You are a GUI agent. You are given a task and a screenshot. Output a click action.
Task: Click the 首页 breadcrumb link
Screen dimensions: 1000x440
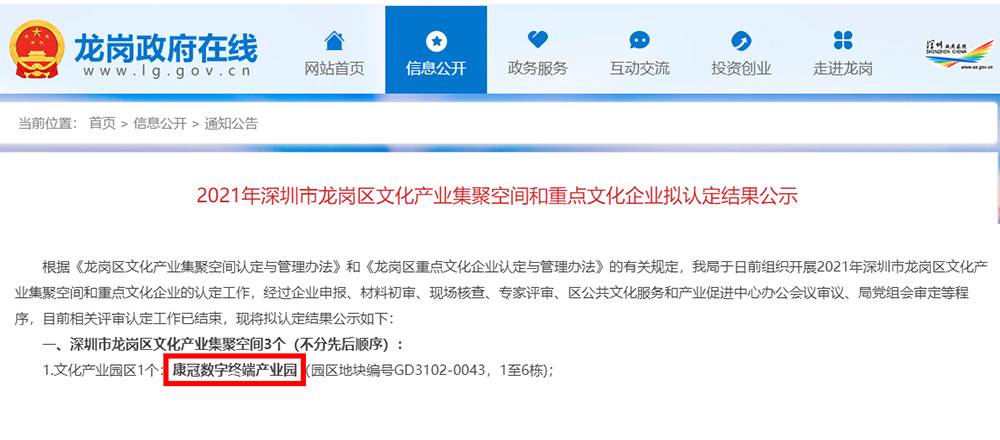click(x=102, y=124)
